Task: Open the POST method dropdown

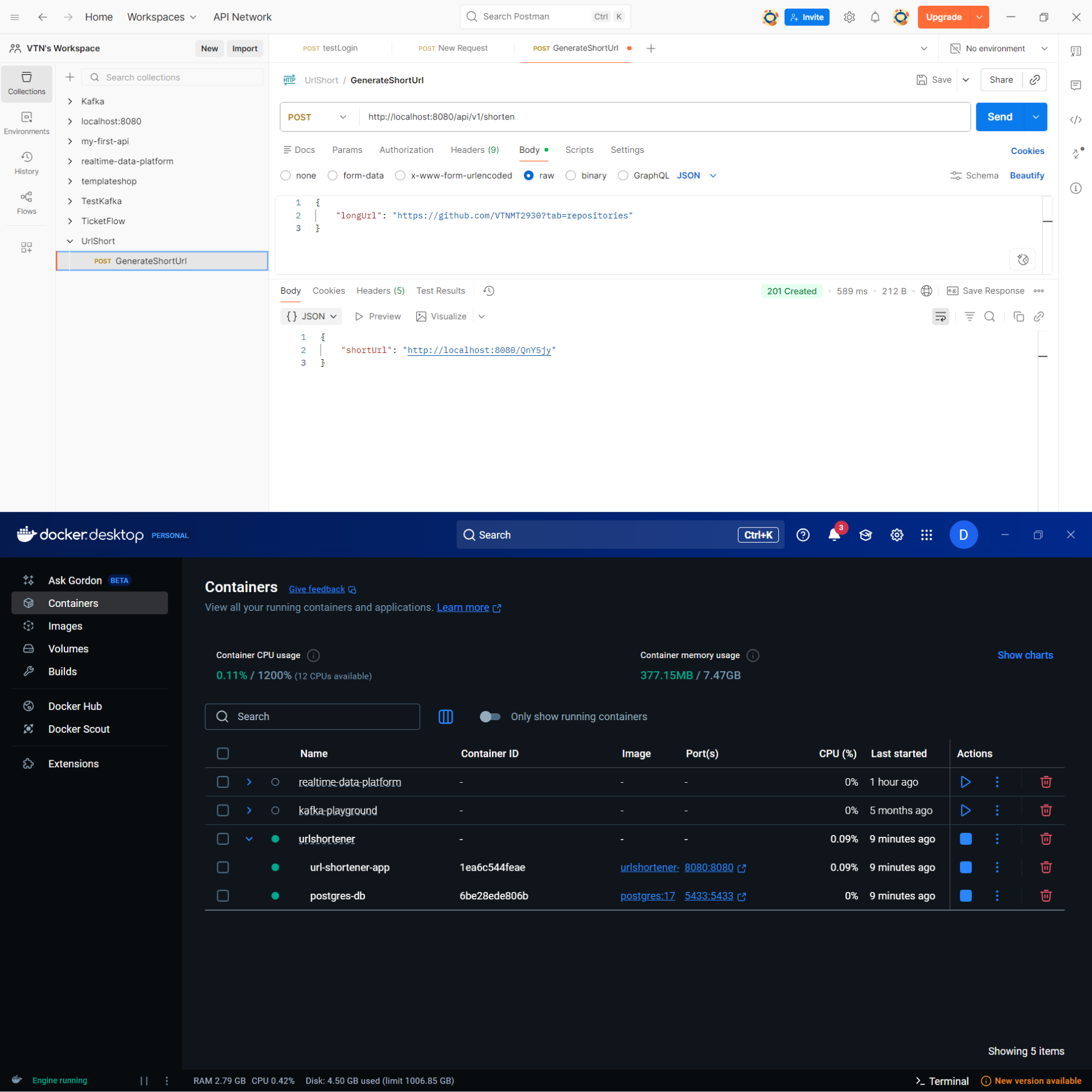Action: pos(317,117)
